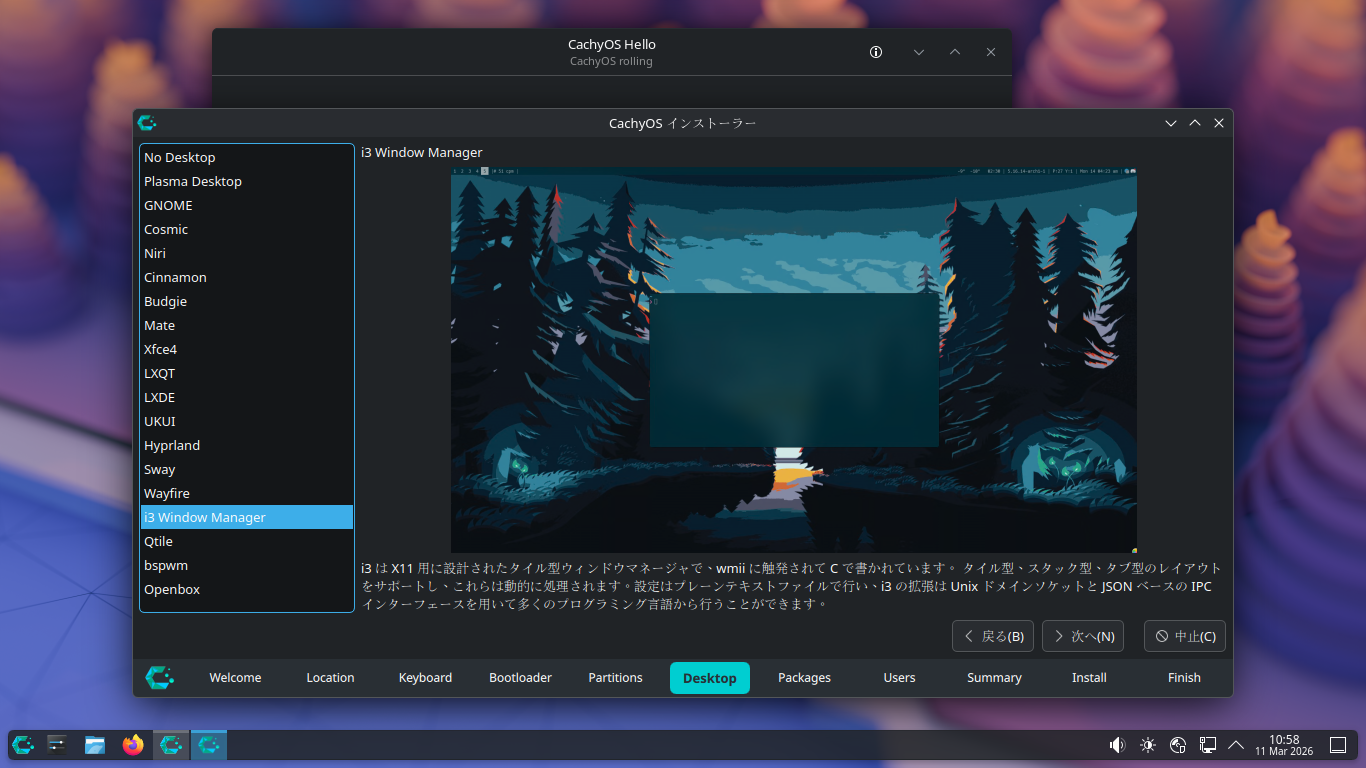This screenshot has height=768, width=1366.
Task: Select Sway in the desktop list
Action: click(x=247, y=469)
